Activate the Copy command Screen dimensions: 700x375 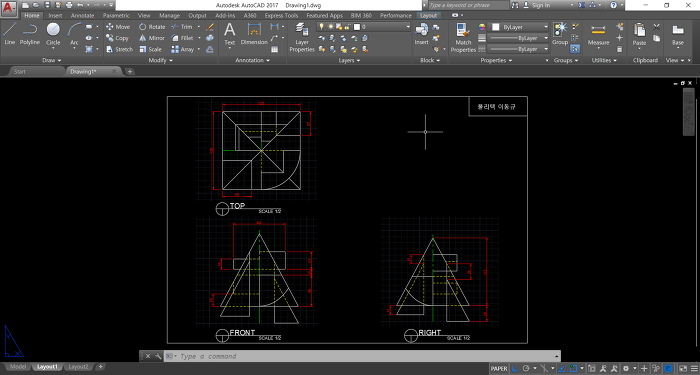point(117,38)
